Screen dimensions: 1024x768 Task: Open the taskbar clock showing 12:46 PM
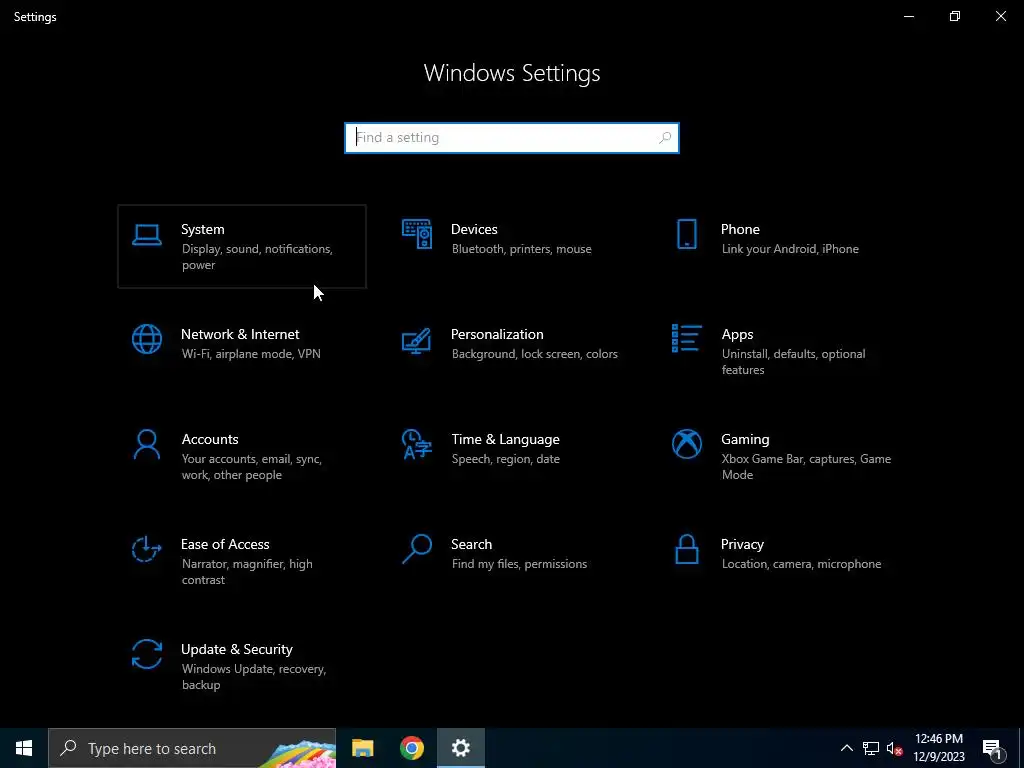point(938,748)
